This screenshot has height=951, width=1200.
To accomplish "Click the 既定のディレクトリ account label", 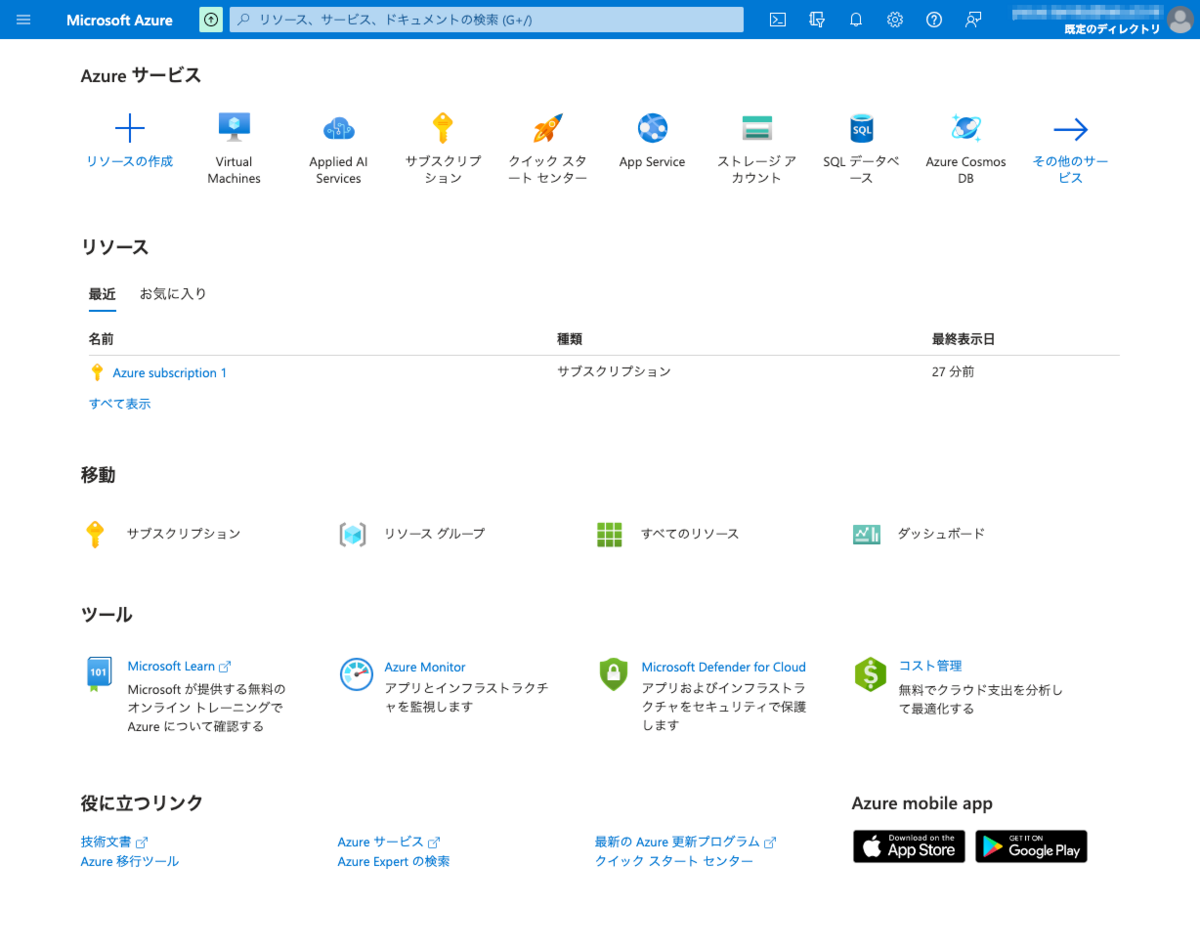I will click(1112, 29).
